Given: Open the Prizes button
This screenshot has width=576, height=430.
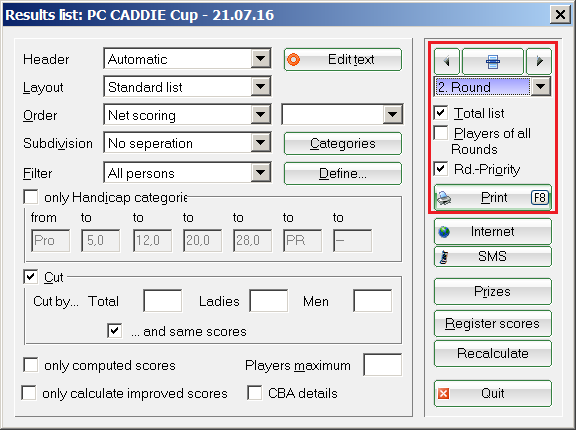Looking at the screenshot, I should pos(493,292).
